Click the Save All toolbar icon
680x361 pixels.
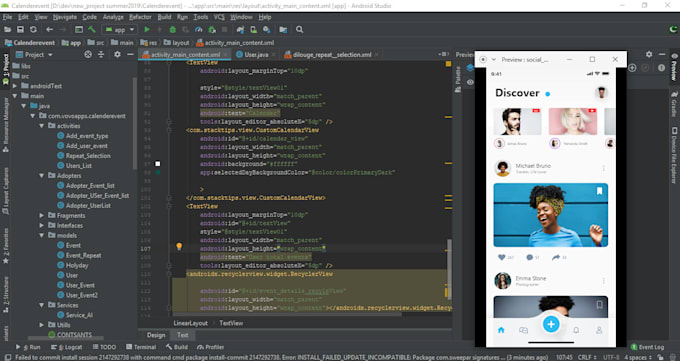[20, 30]
